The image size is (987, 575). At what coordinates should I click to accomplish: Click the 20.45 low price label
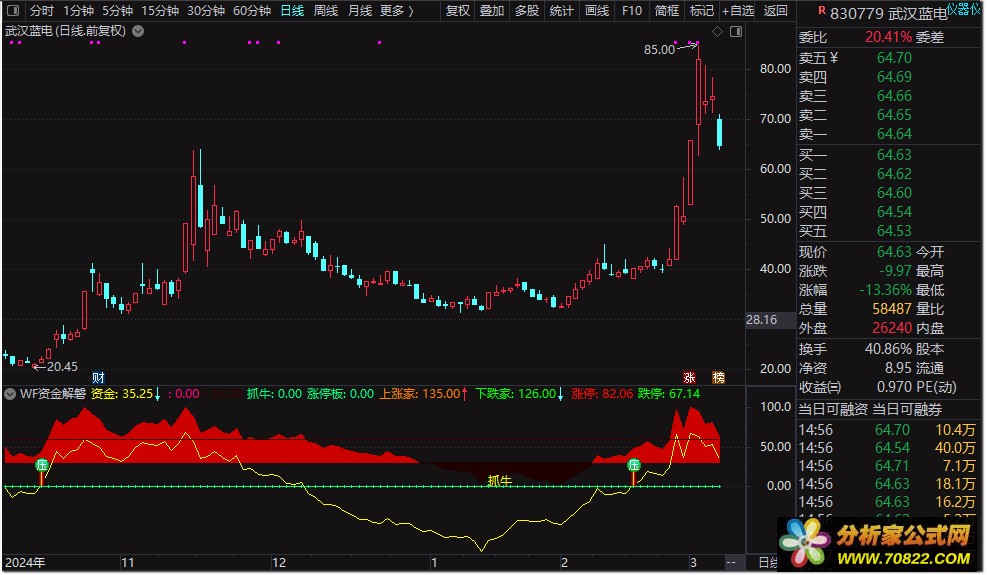coord(62,367)
